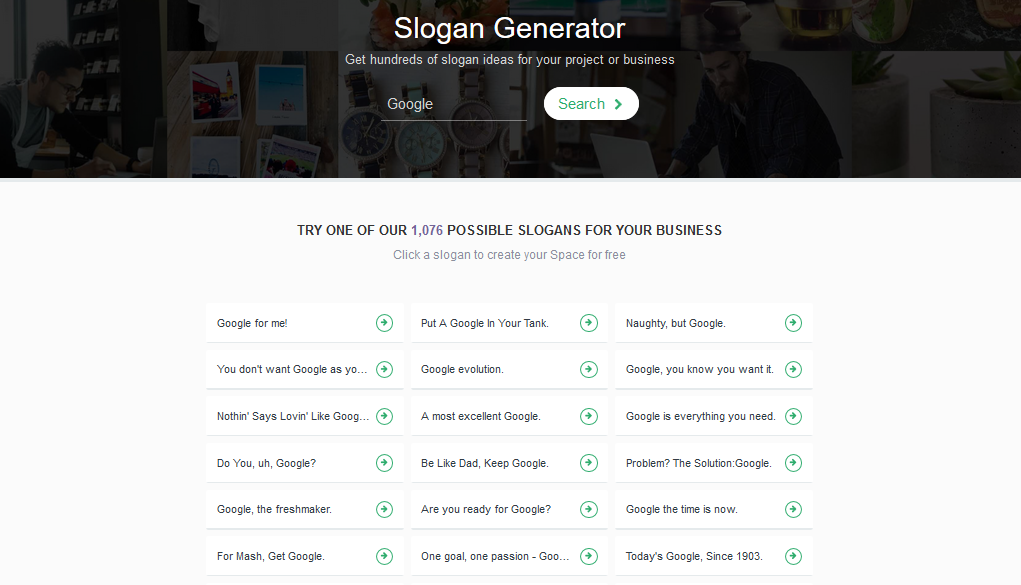
Task: Select slogan "Nothin' Says Lovin' Like Goog..."
Action: coord(305,416)
